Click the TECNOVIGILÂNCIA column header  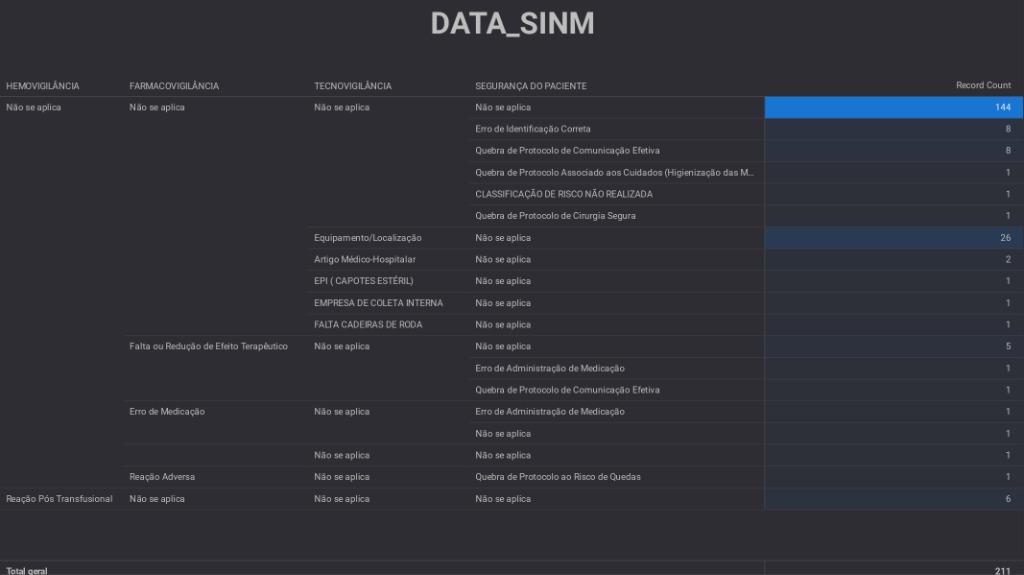(353, 86)
